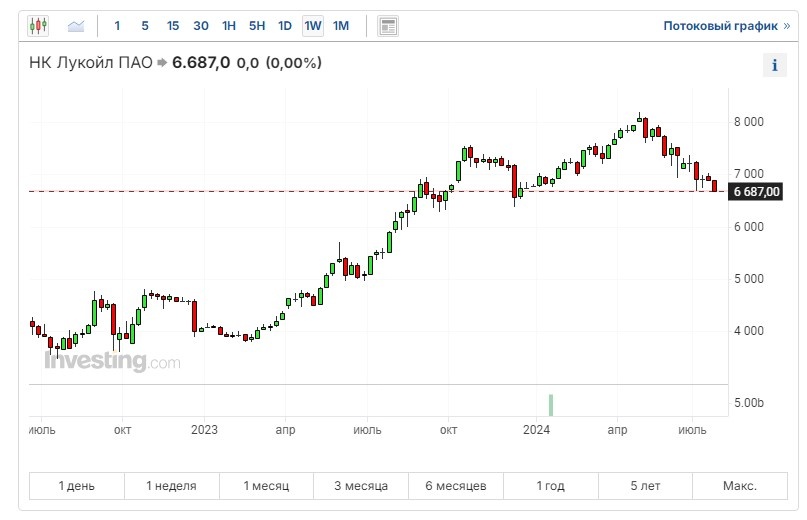Click the 6 687,00 current price label
Screen dimensions: 807x520
pyautogui.click(x=756, y=191)
